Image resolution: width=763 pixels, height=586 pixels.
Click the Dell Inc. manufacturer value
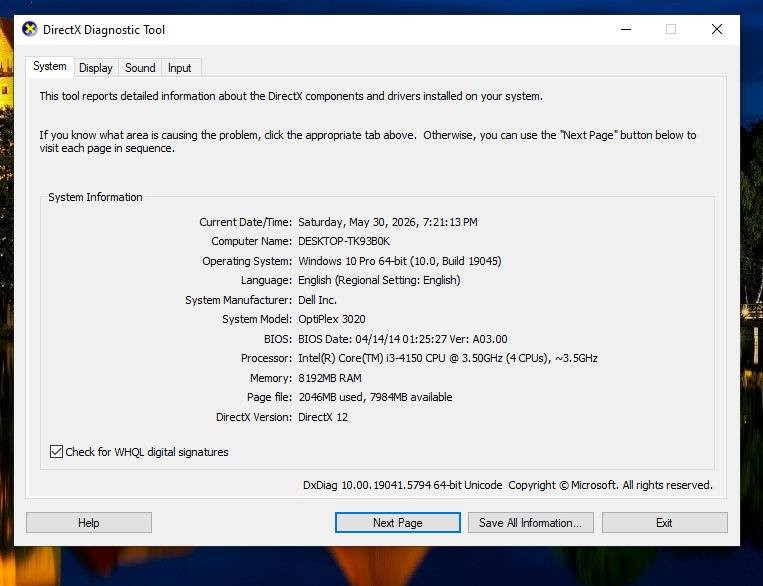pyautogui.click(x=317, y=300)
